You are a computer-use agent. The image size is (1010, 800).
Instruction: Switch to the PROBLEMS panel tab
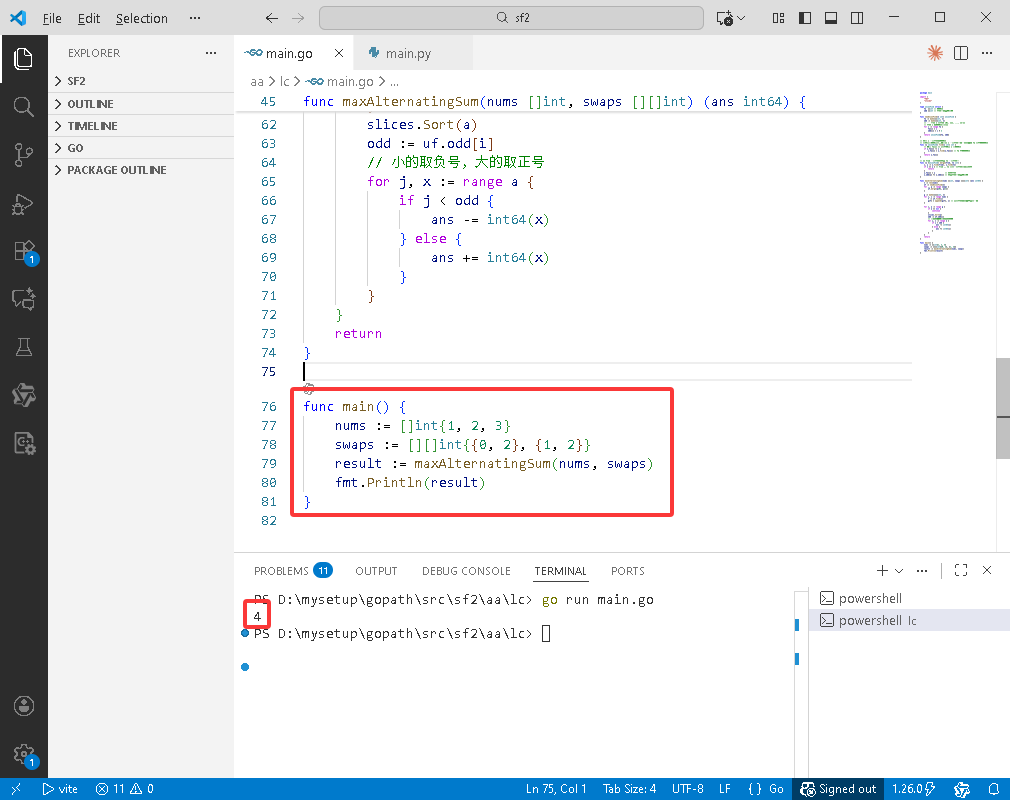point(292,571)
